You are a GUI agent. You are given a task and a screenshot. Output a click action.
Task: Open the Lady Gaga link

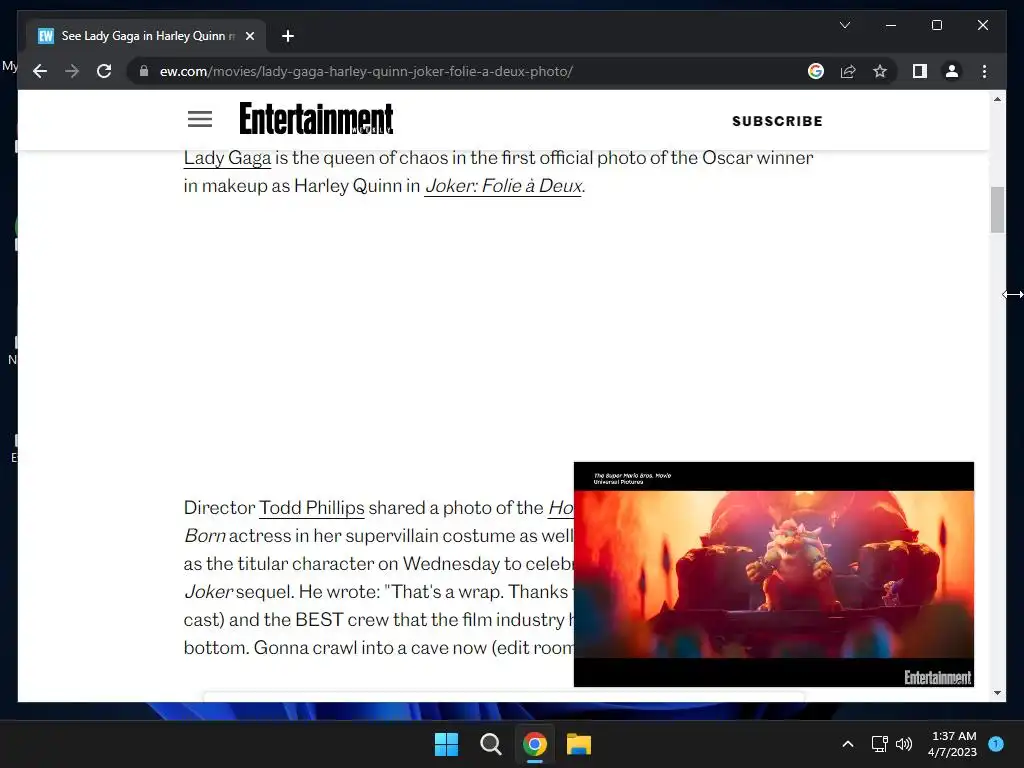(x=227, y=158)
